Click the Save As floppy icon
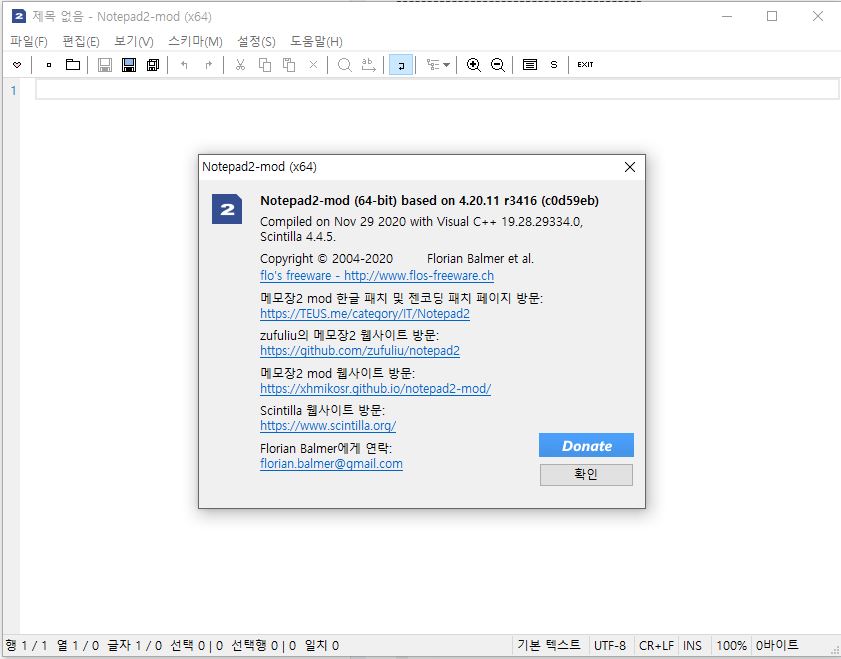The width and height of the screenshot is (841, 659). point(129,65)
